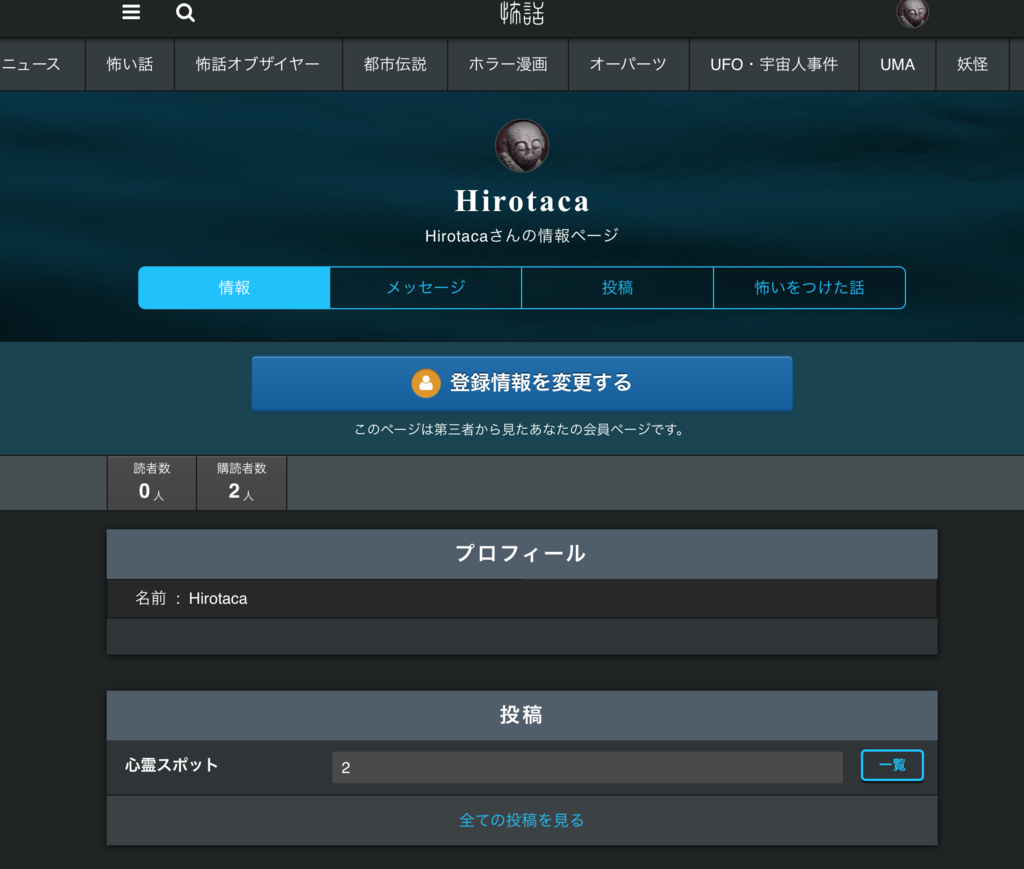Click Hirotaca's profile picture above the username
This screenshot has width=1024, height=869.
(x=521, y=145)
